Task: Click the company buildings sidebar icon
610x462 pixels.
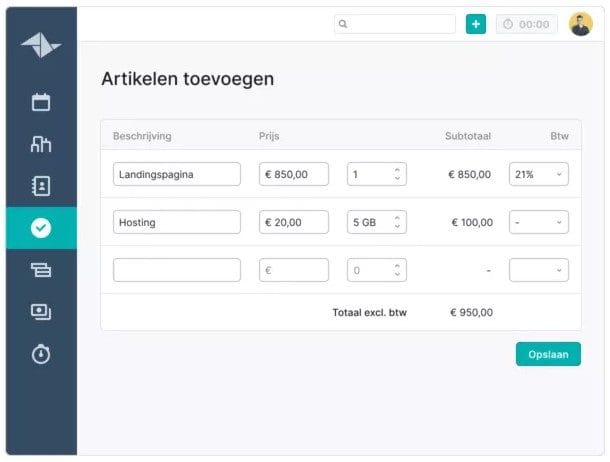Action: coord(41,144)
